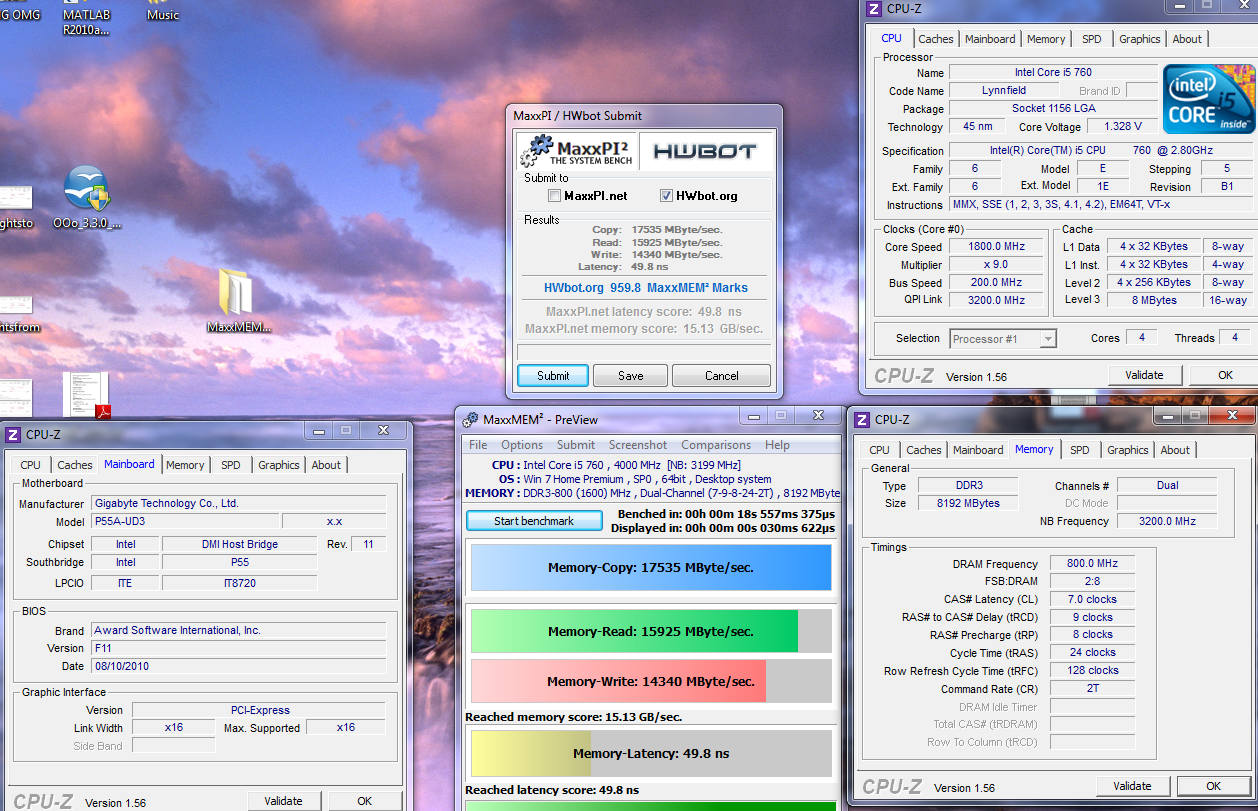The height and width of the screenshot is (811, 1258).
Task: Switch to Caches tab in top-right CPU-Z
Action: [936, 39]
